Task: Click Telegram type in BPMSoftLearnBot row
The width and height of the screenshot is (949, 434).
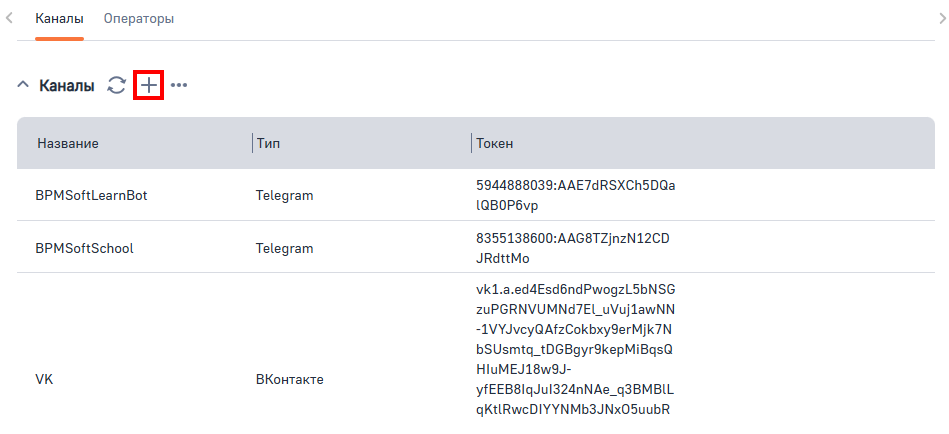Action: pos(285,196)
